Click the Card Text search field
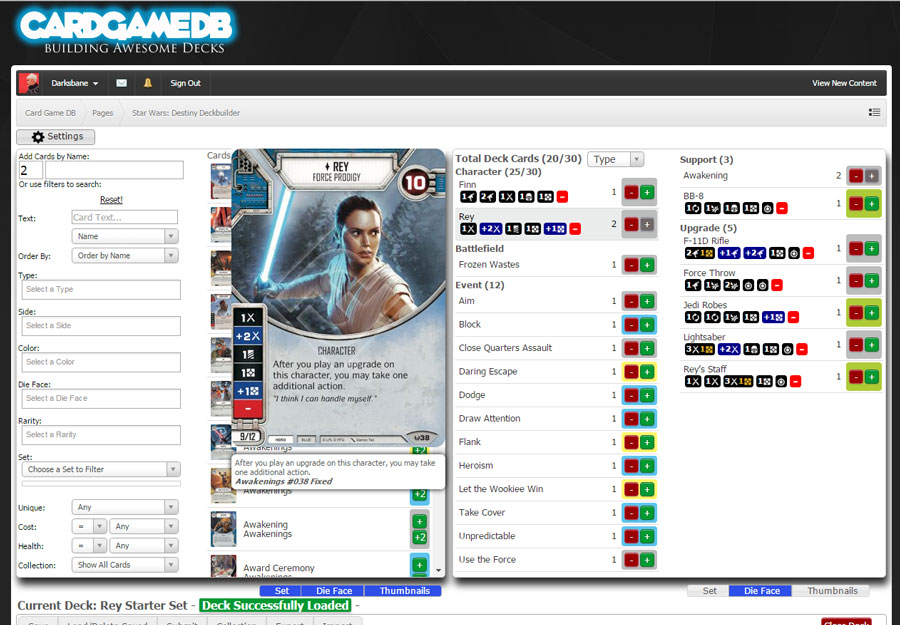 pyautogui.click(x=125, y=218)
